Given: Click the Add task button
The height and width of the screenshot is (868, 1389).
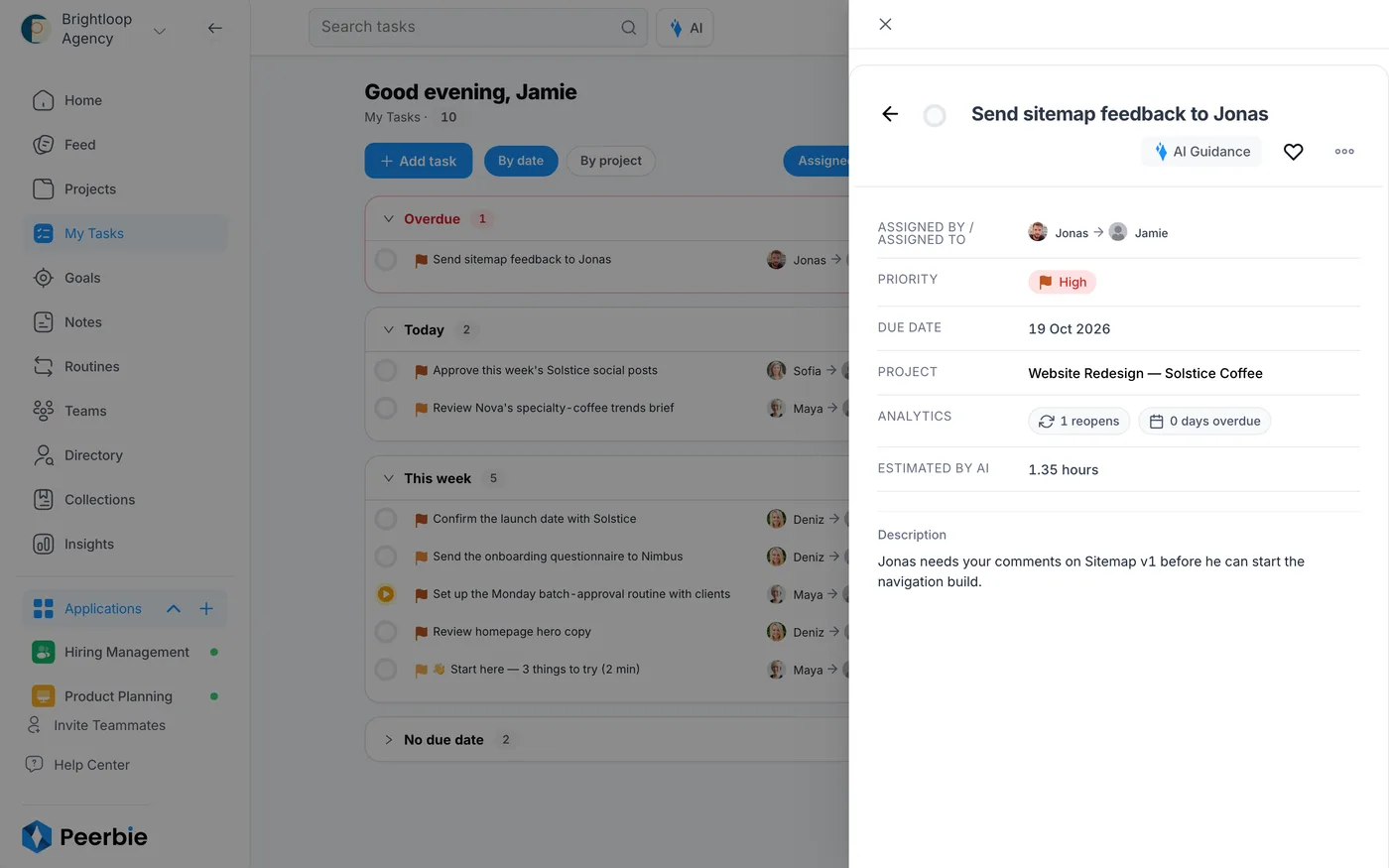Looking at the screenshot, I should [x=418, y=161].
